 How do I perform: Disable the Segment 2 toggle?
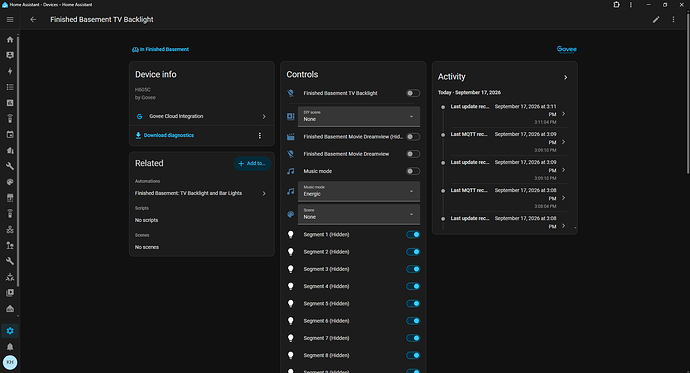(413, 252)
